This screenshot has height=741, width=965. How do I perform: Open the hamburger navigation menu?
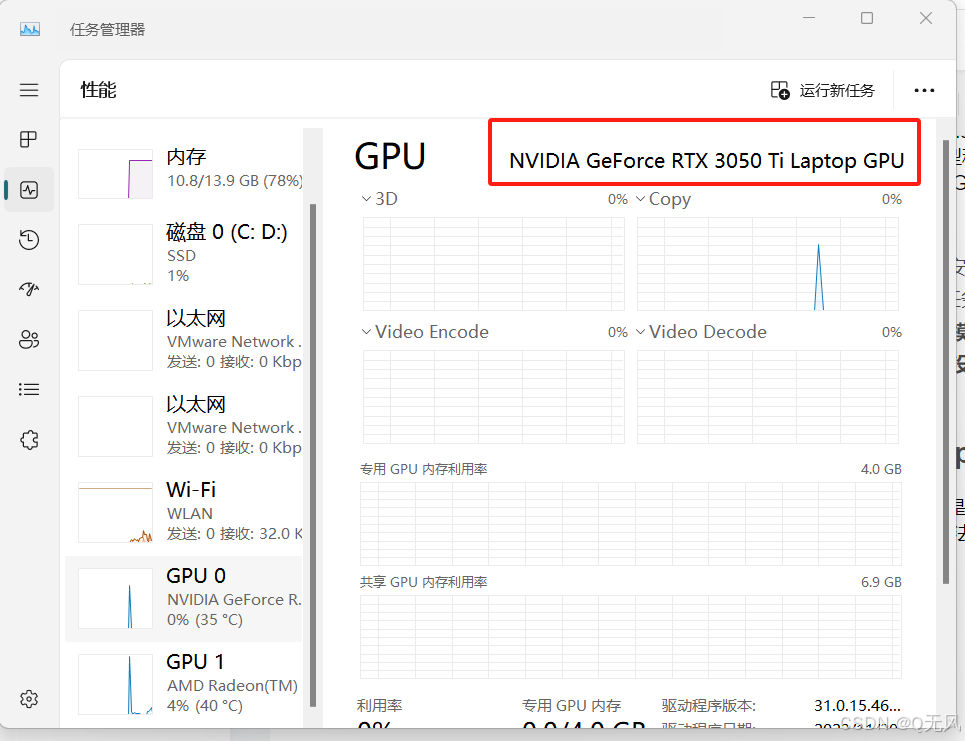[x=29, y=90]
